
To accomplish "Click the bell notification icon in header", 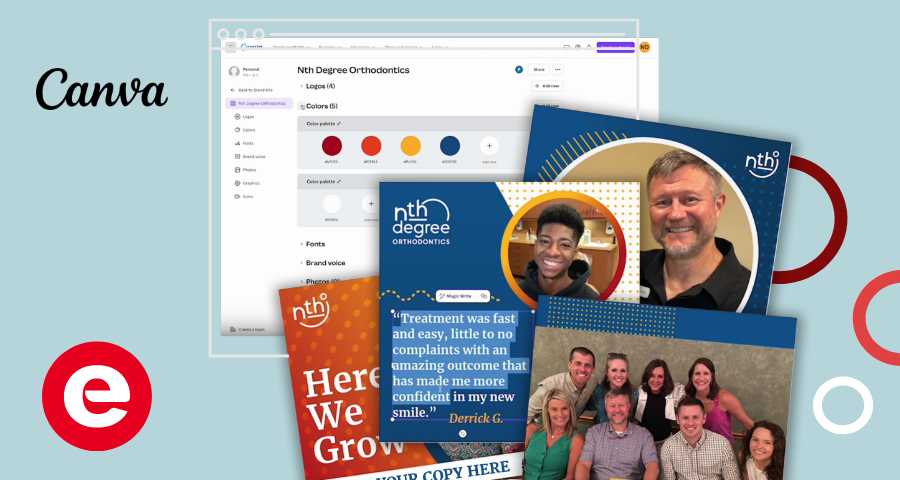I will click(589, 47).
